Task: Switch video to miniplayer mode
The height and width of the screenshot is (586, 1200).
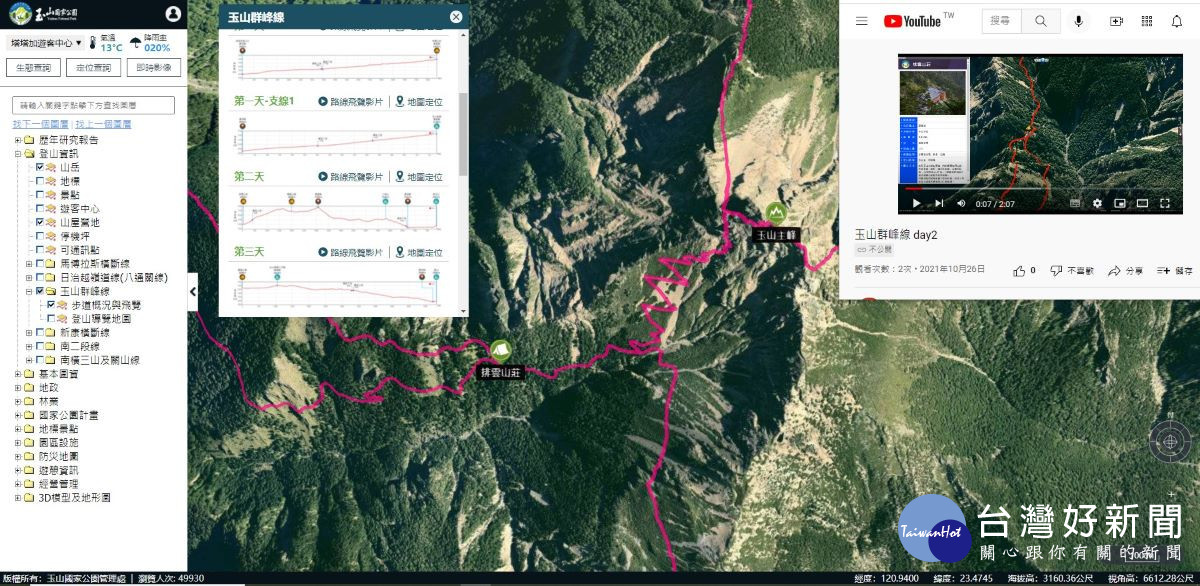Action: pos(1119,203)
